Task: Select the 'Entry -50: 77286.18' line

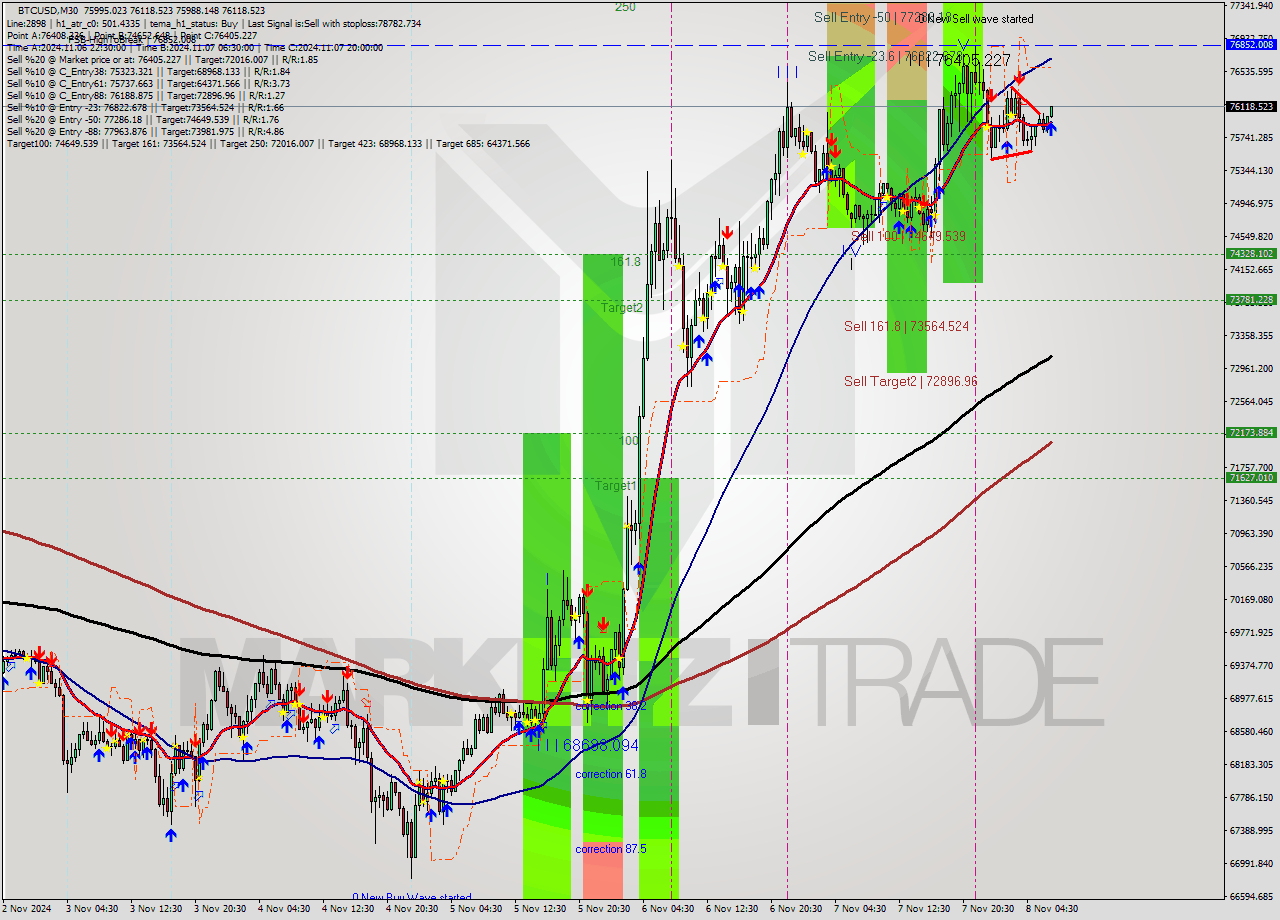Action: click(145, 119)
